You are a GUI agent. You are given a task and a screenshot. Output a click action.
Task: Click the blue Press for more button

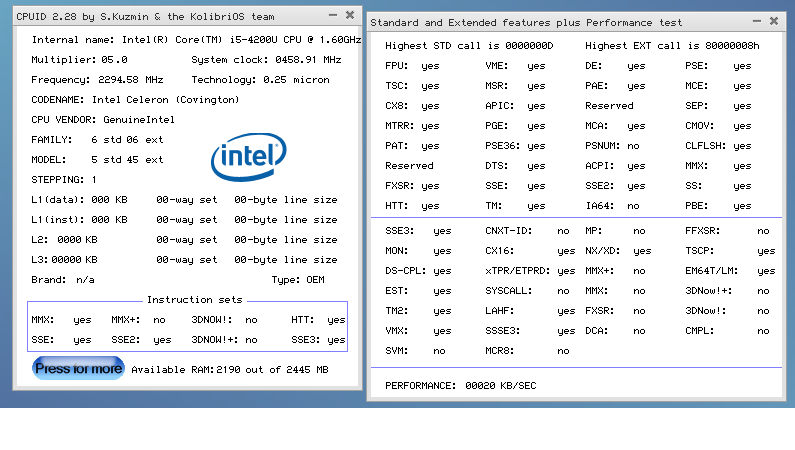78,369
